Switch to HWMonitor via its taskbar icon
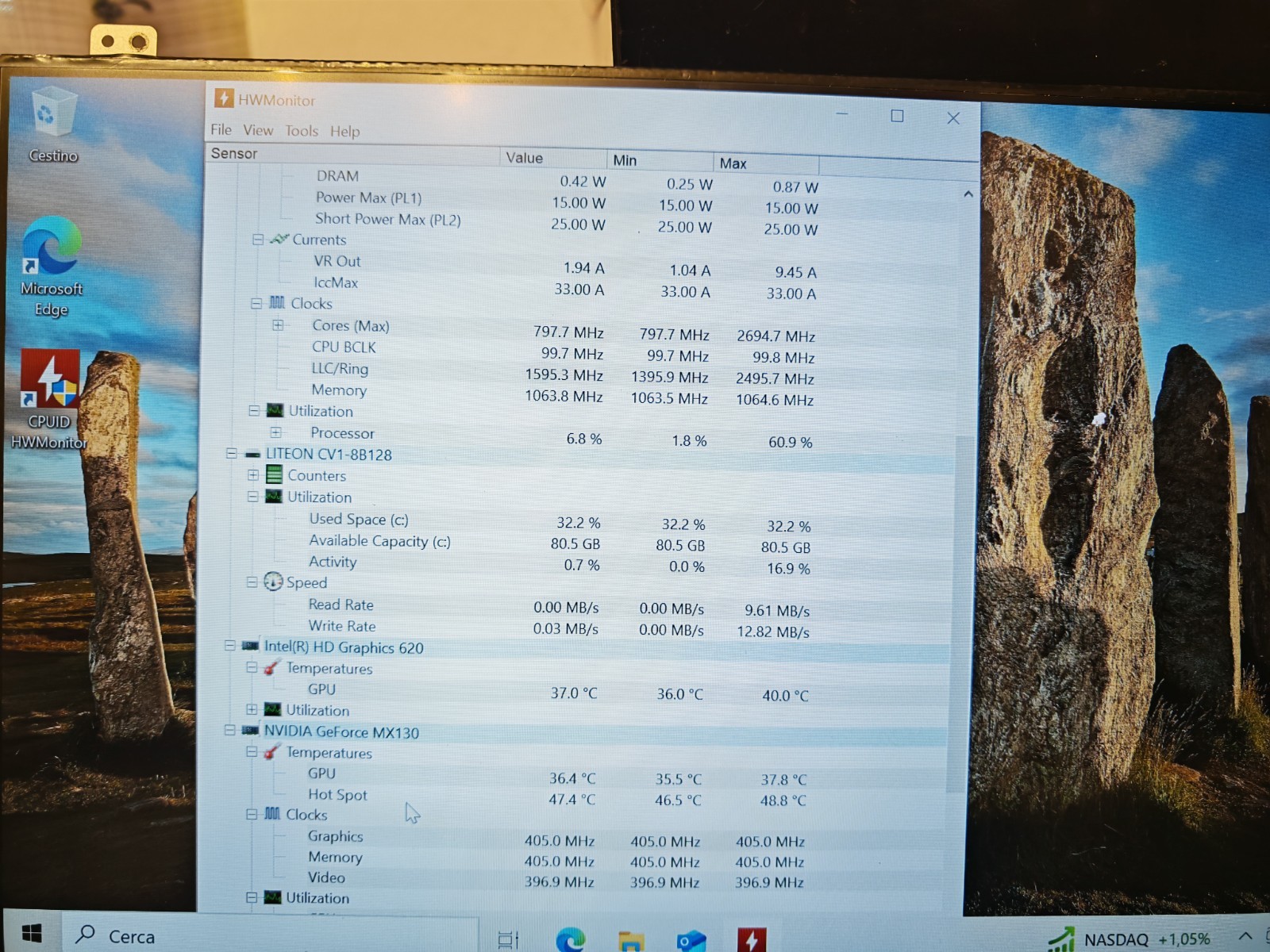Screen dimensions: 1270x952 [752, 940]
